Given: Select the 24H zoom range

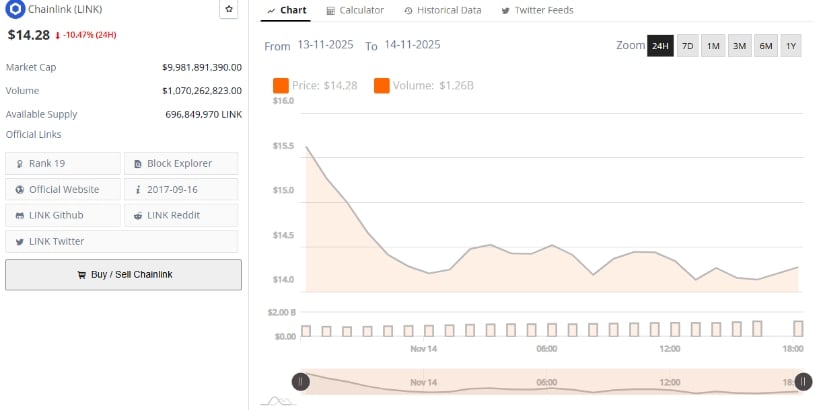Looking at the screenshot, I should click(660, 46).
